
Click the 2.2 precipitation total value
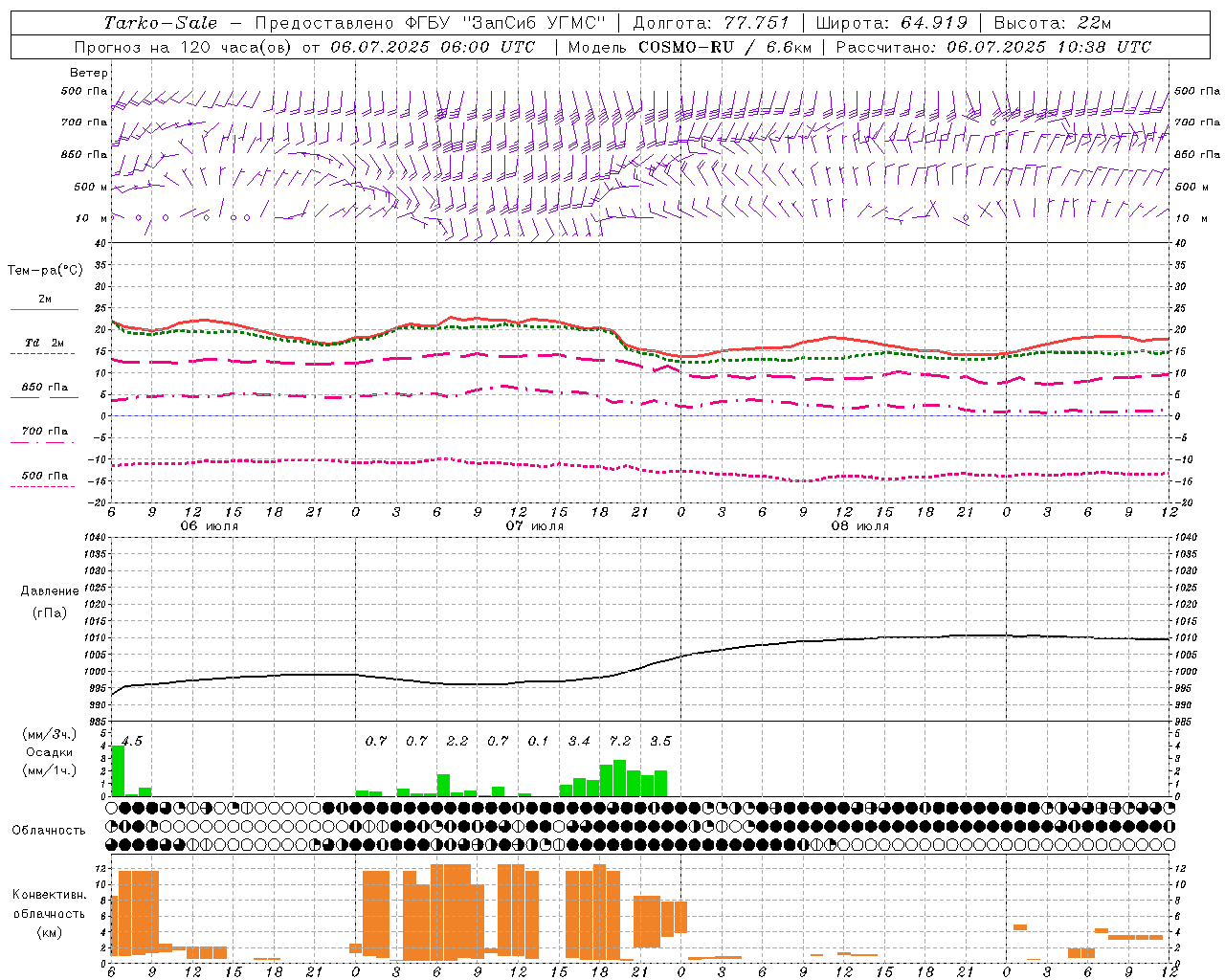(x=457, y=741)
